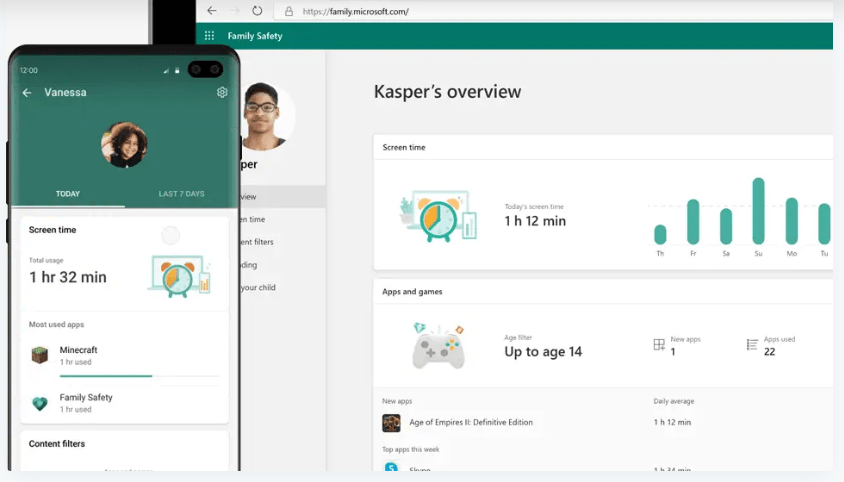
Task: Tap Vanessa's profile photo on the phone
Action: 124,144
